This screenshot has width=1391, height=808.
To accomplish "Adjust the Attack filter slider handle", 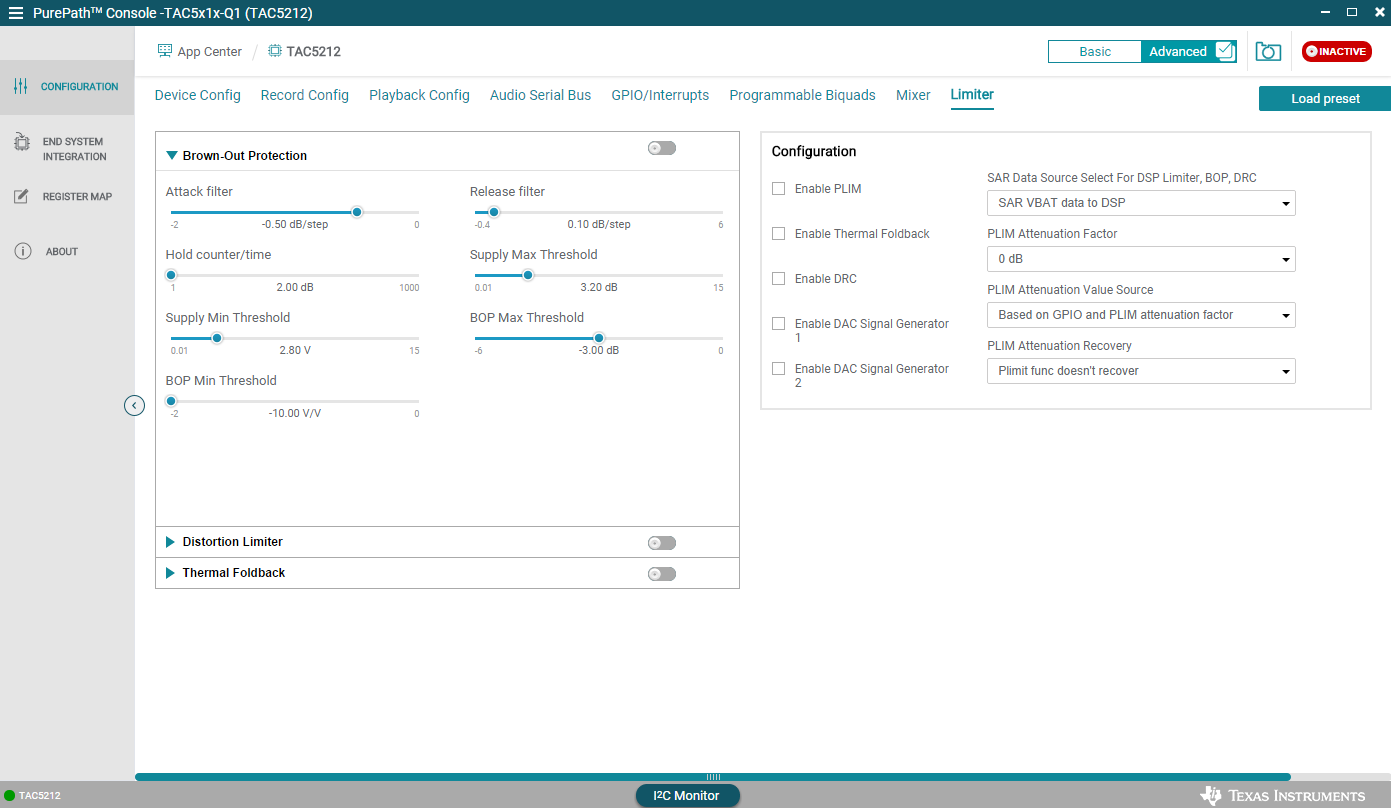I will 357,212.
